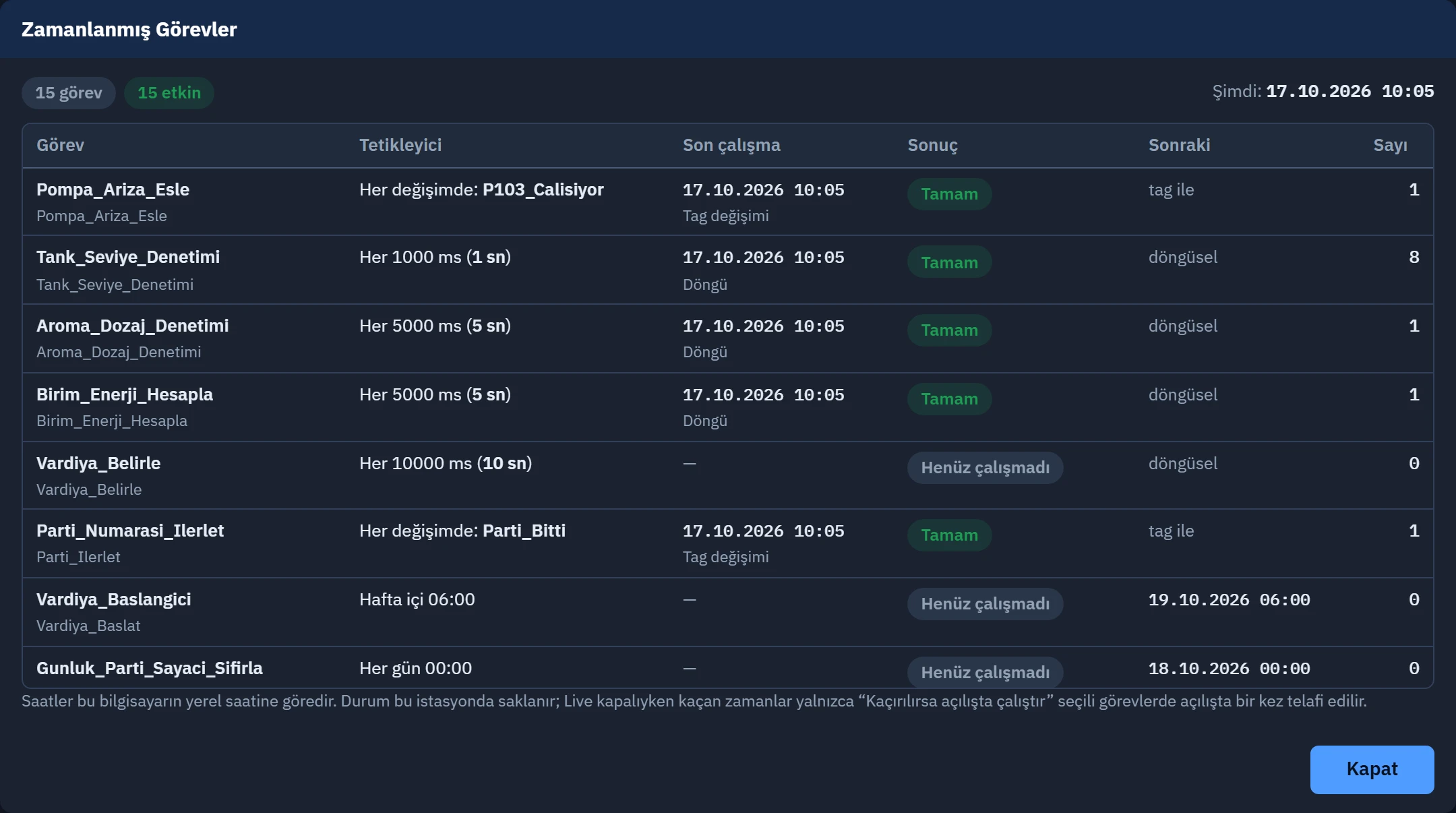Click the Tamam status in Tank_Seviye_Denetimi row

[x=949, y=262]
